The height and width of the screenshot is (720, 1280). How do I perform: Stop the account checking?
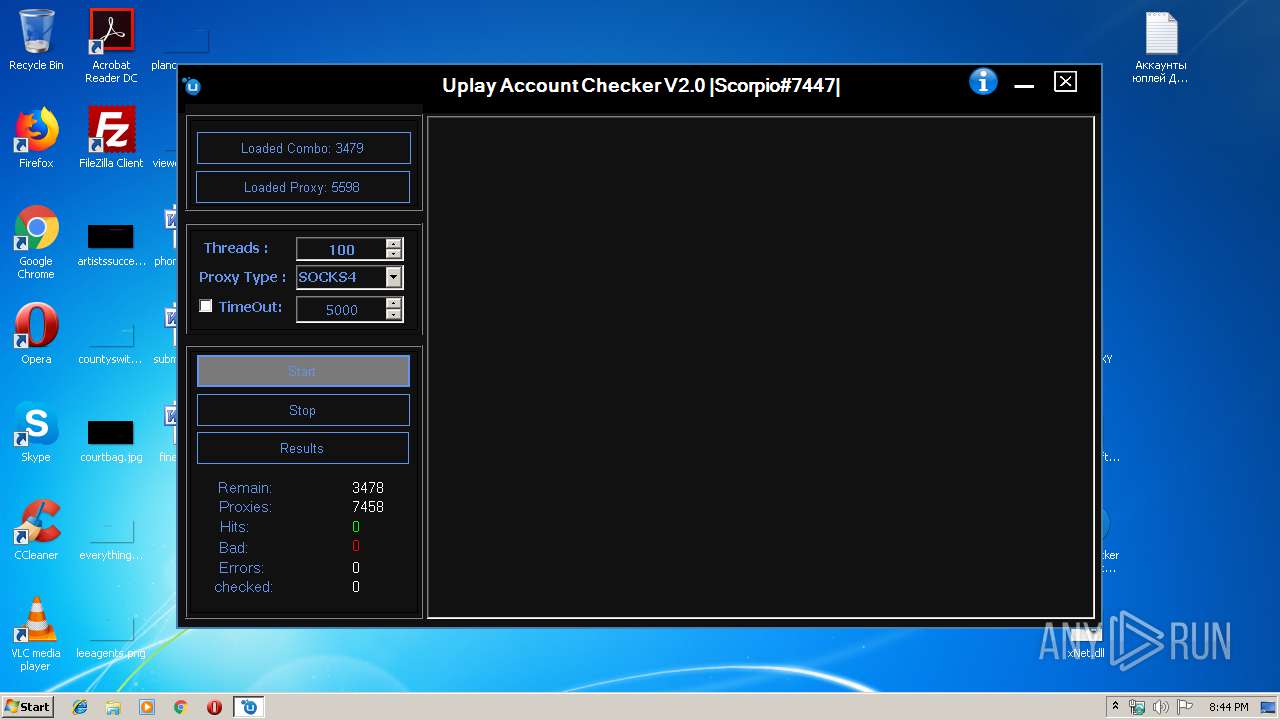click(x=303, y=410)
